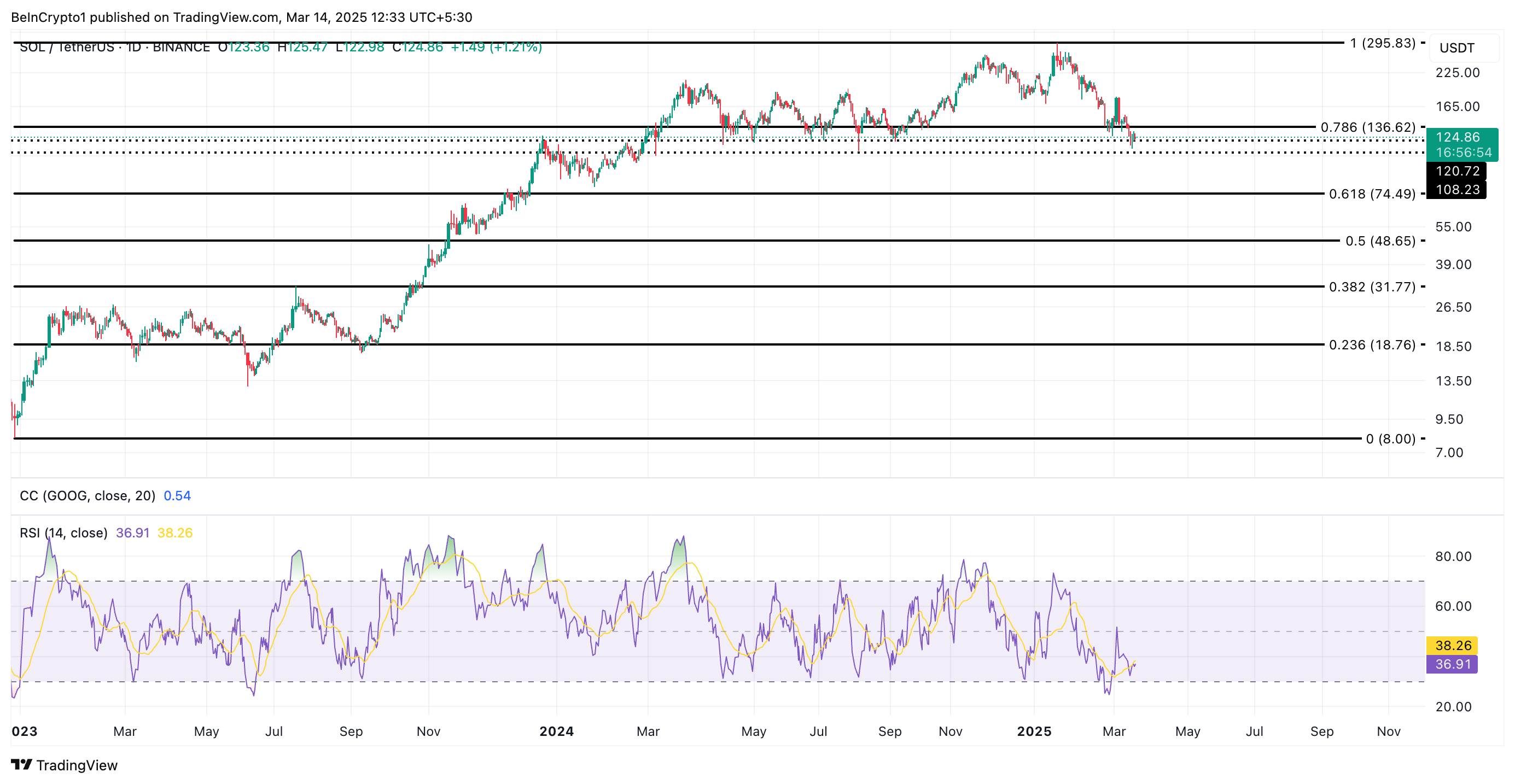Select the 0.618 (74.49) Fibonacci level label
This screenshot has width=1515, height=784.
[1372, 194]
